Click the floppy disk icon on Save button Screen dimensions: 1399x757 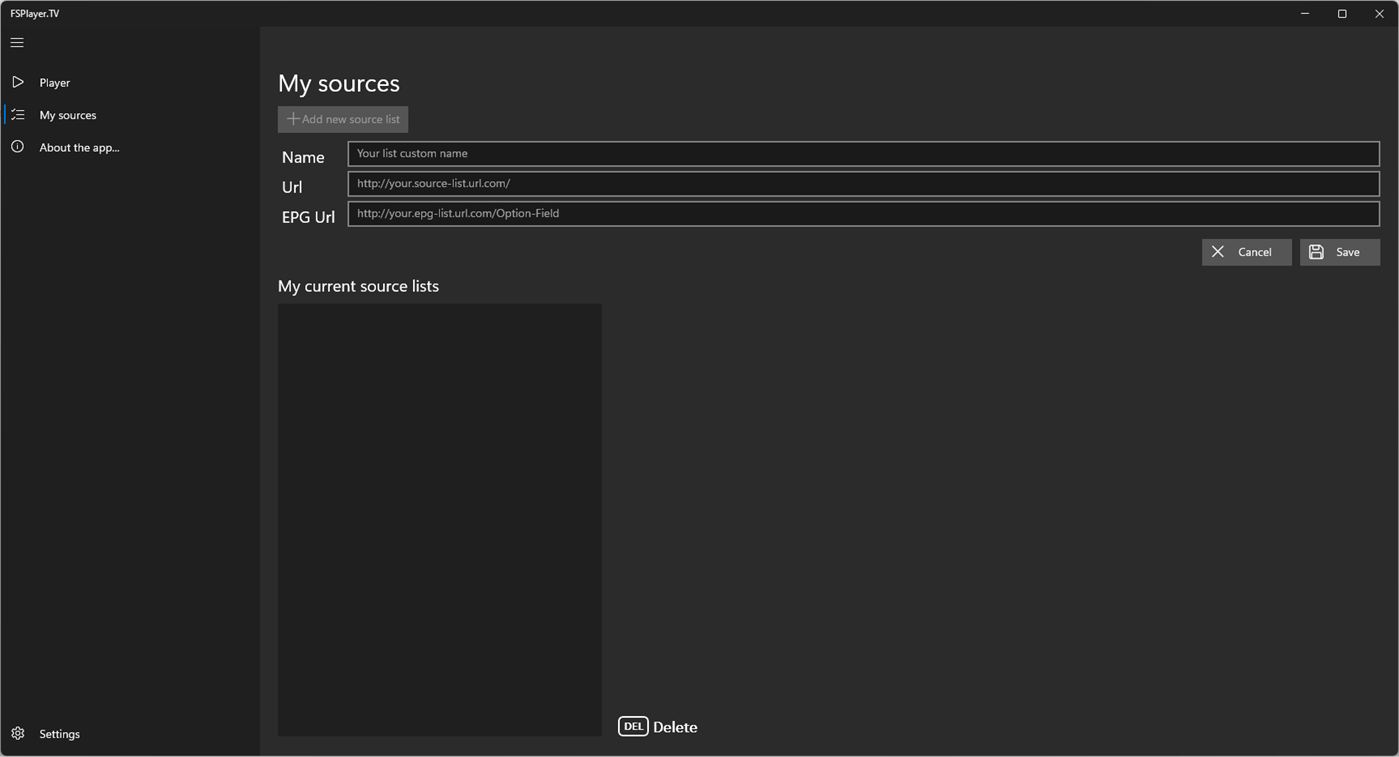pos(1315,251)
